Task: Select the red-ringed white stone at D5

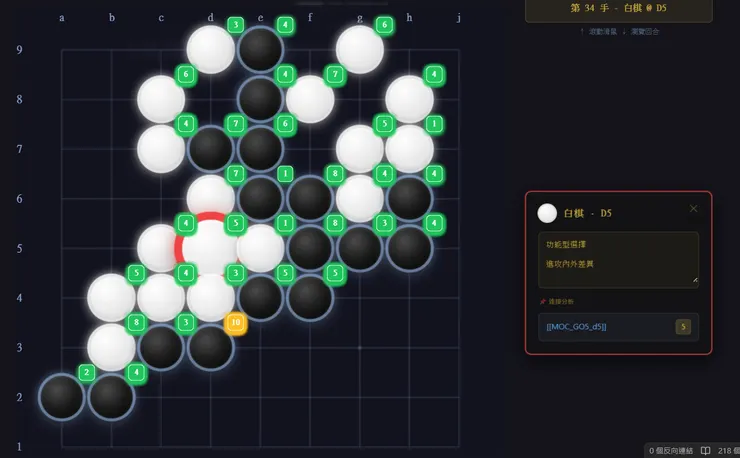Action: coord(210,248)
